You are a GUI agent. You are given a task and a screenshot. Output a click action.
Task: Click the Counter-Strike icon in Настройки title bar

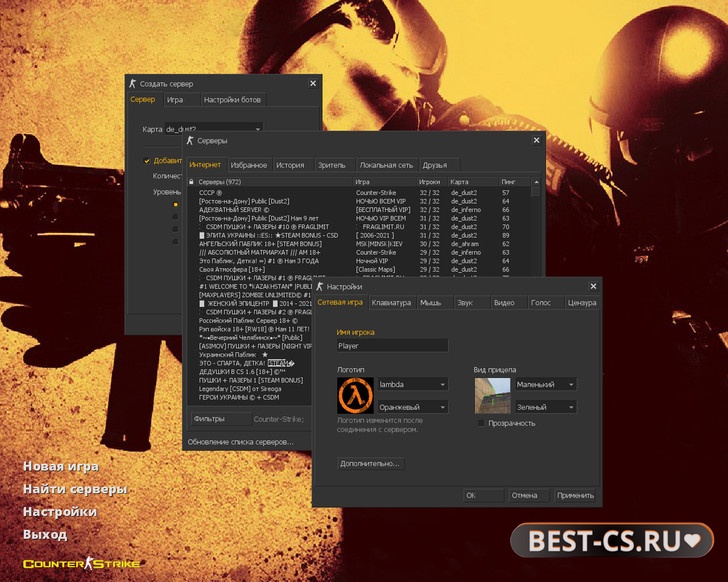pyautogui.click(x=319, y=286)
